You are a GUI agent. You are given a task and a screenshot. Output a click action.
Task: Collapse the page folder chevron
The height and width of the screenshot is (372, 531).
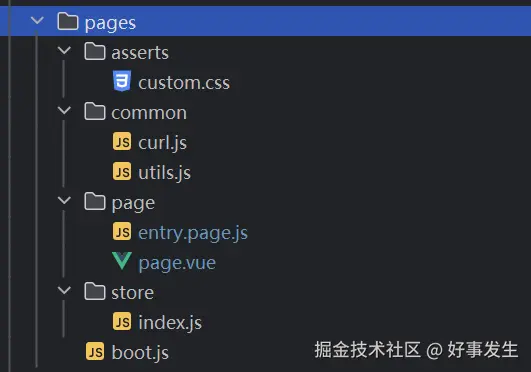(64, 200)
